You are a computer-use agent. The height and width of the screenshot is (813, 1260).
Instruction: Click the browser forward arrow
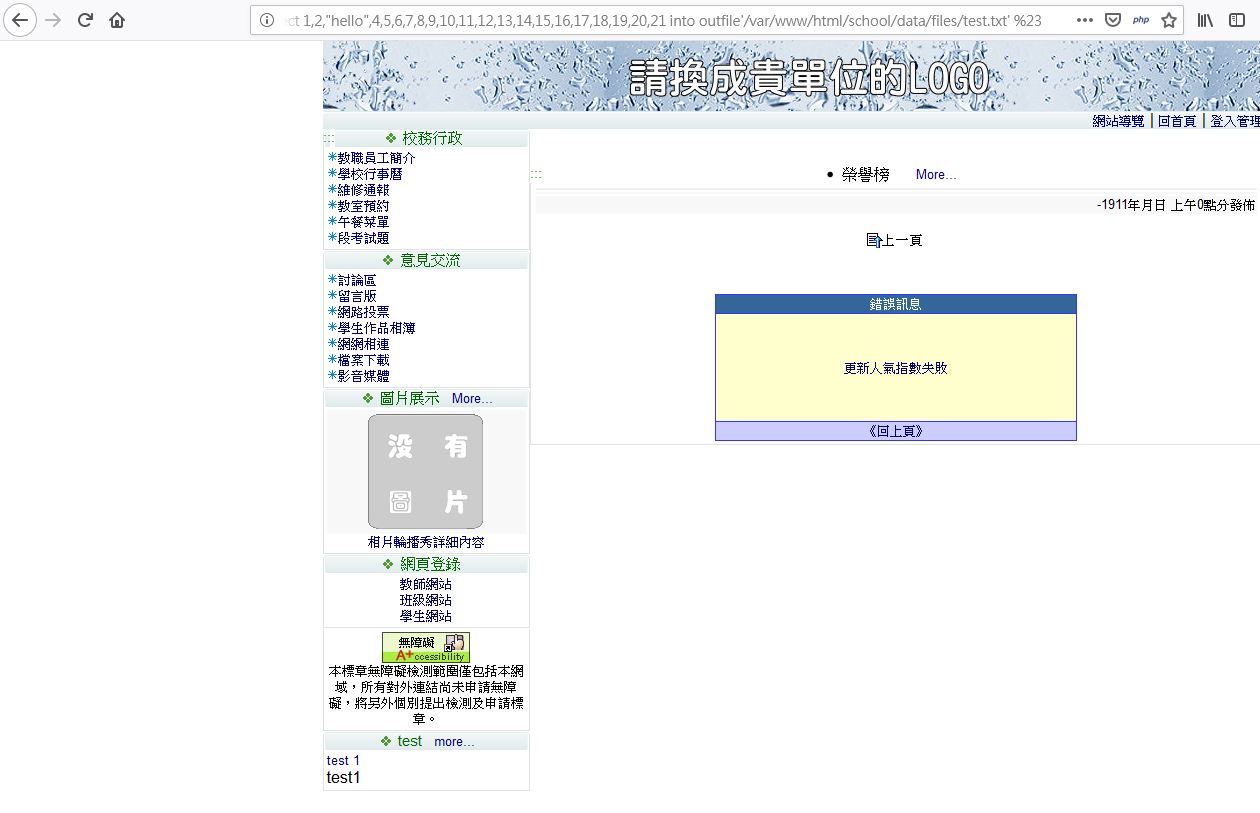[54, 20]
